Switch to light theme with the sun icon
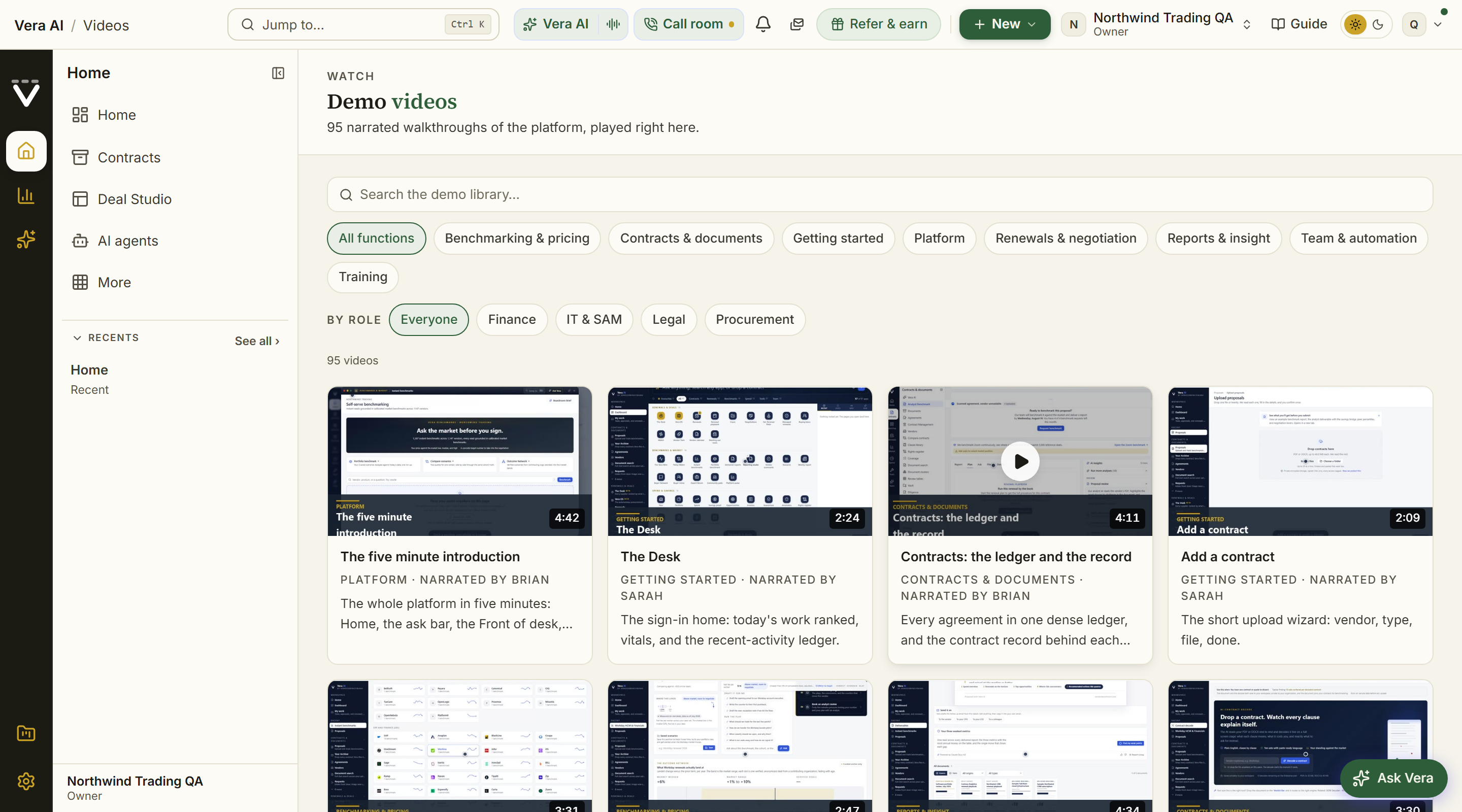Screen dimensions: 1462x812 tap(1355, 24)
